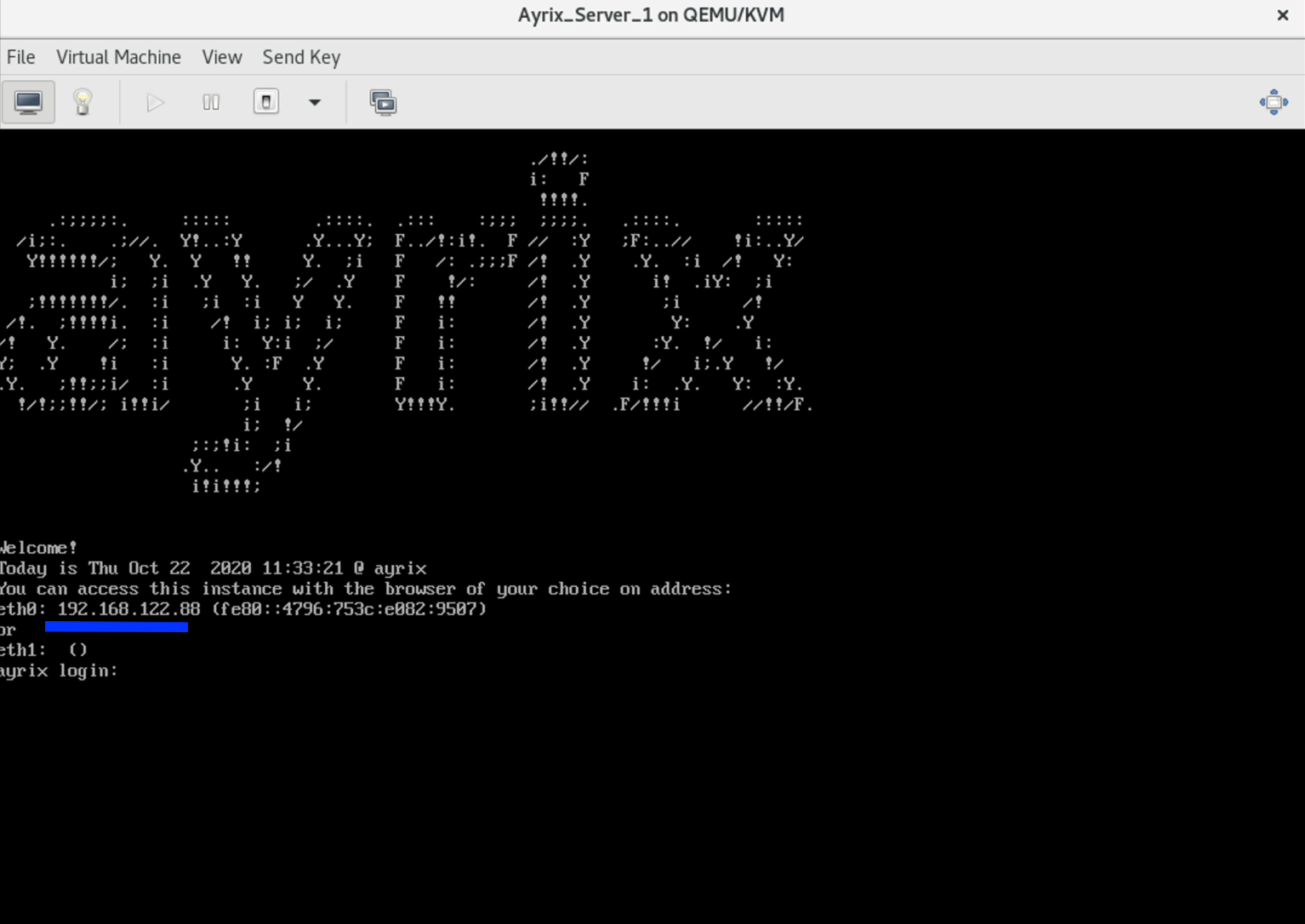Click 'You can access this instance' line
Image resolution: width=1305 pixels, height=924 pixels.
point(365,589)
